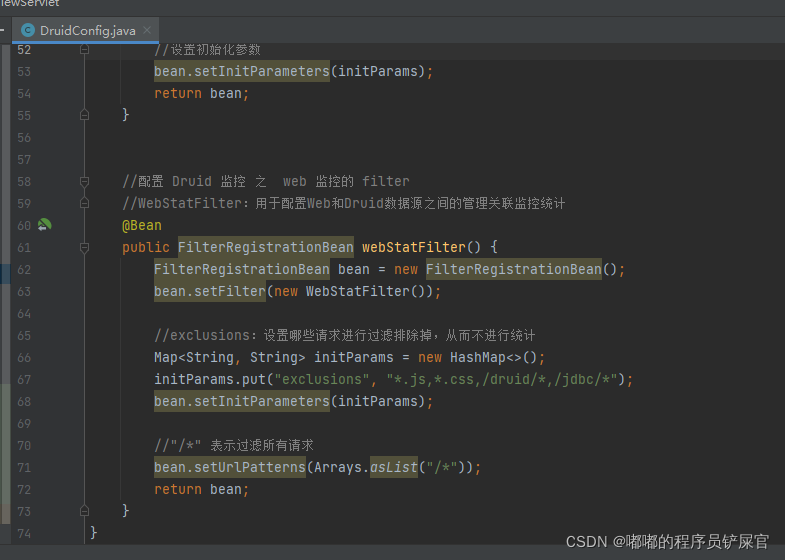The image size is (785, 560).
Task: Click the Druid web filter comment on line 58
Action: (266, 181)
